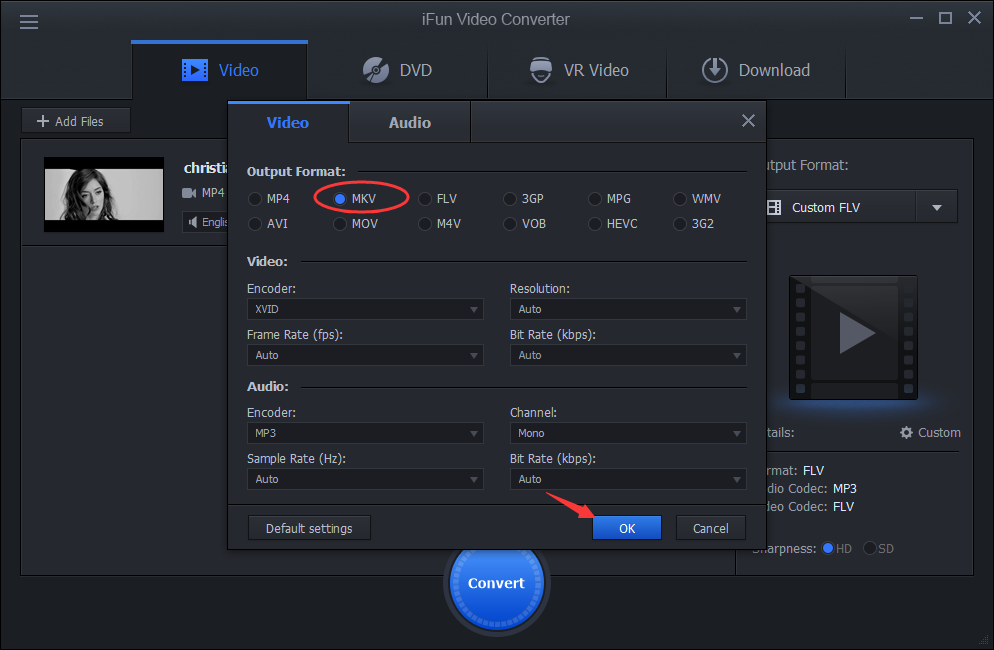The width and height of the screenshot is (994, 650).
Task: Open the Frame Rate (fps) dropdown
Action: point(365,355)
